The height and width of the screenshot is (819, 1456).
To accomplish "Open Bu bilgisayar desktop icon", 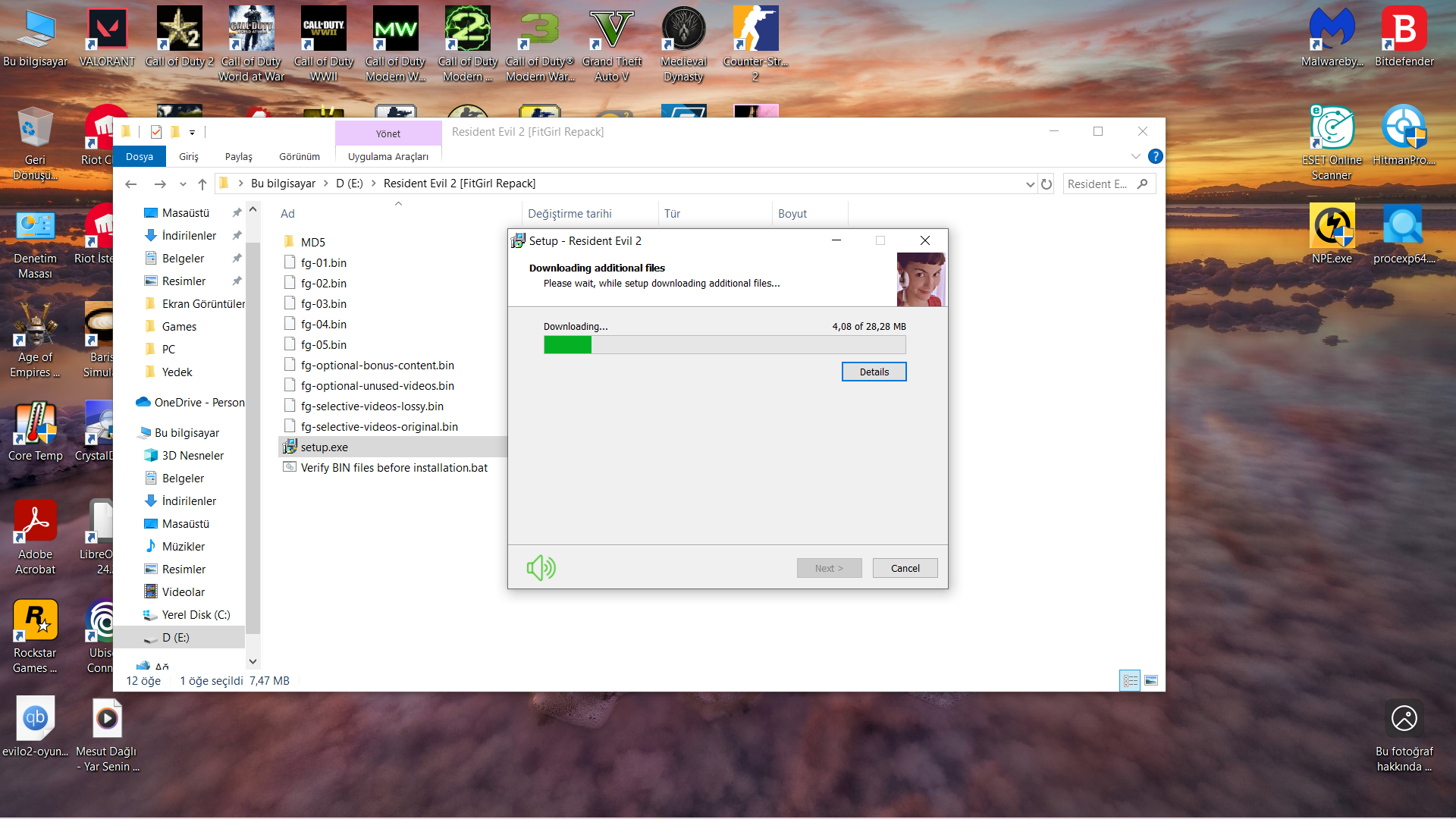I will (35, 37).
